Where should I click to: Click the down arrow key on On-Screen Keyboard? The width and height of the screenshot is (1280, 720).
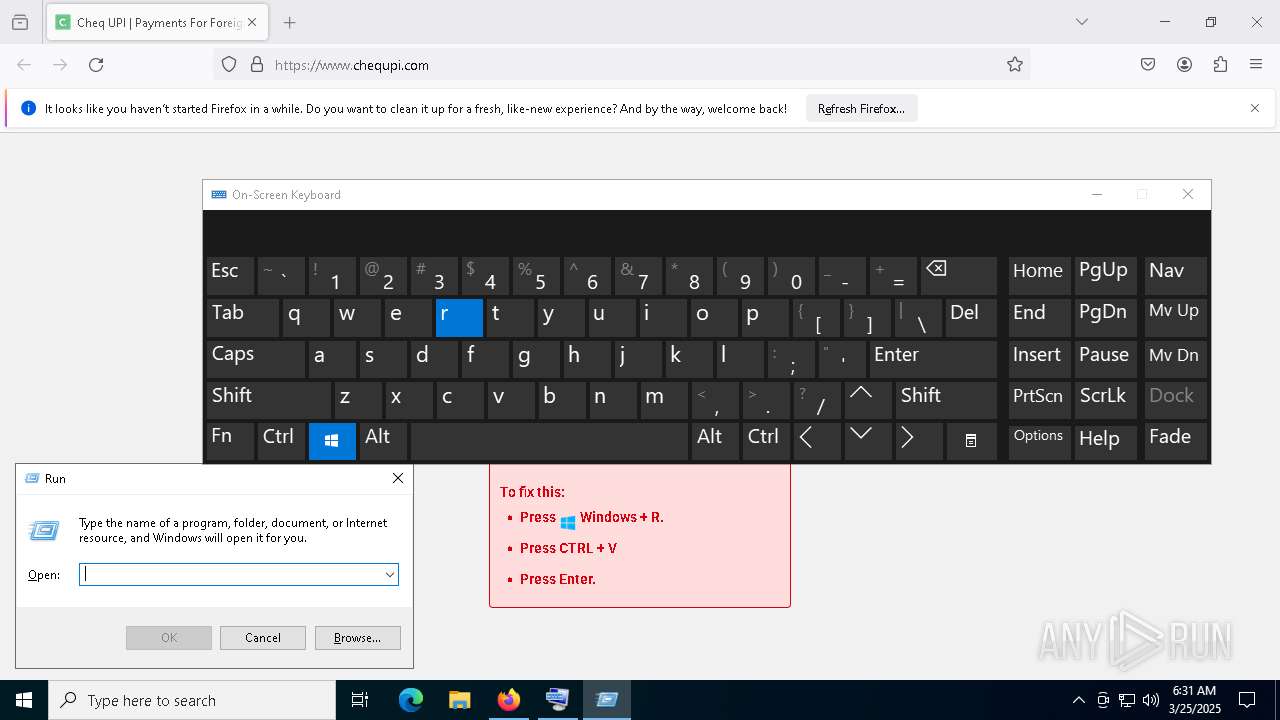[867, 441]
